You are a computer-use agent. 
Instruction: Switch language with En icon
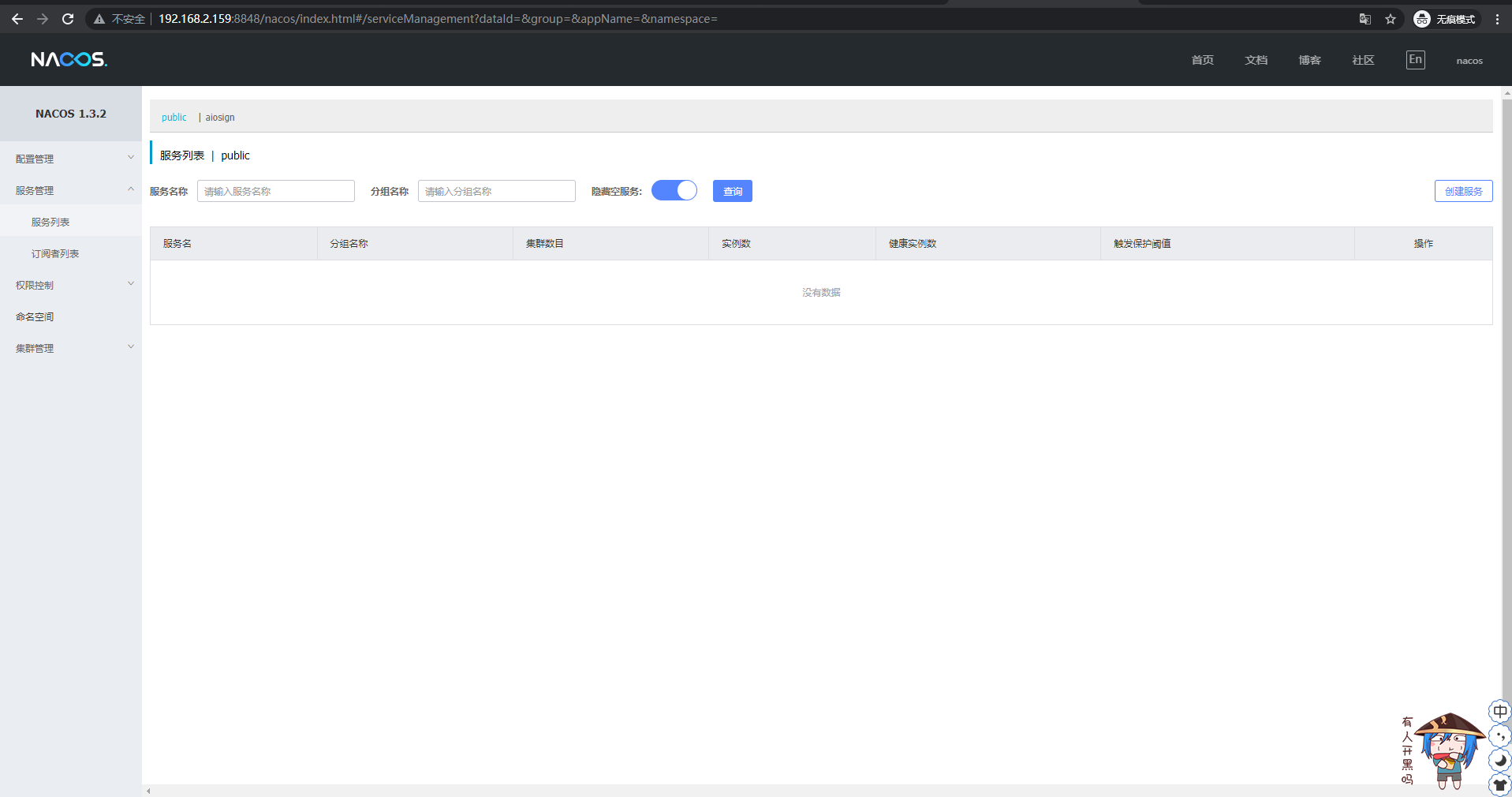click(x=1416, y=60)
